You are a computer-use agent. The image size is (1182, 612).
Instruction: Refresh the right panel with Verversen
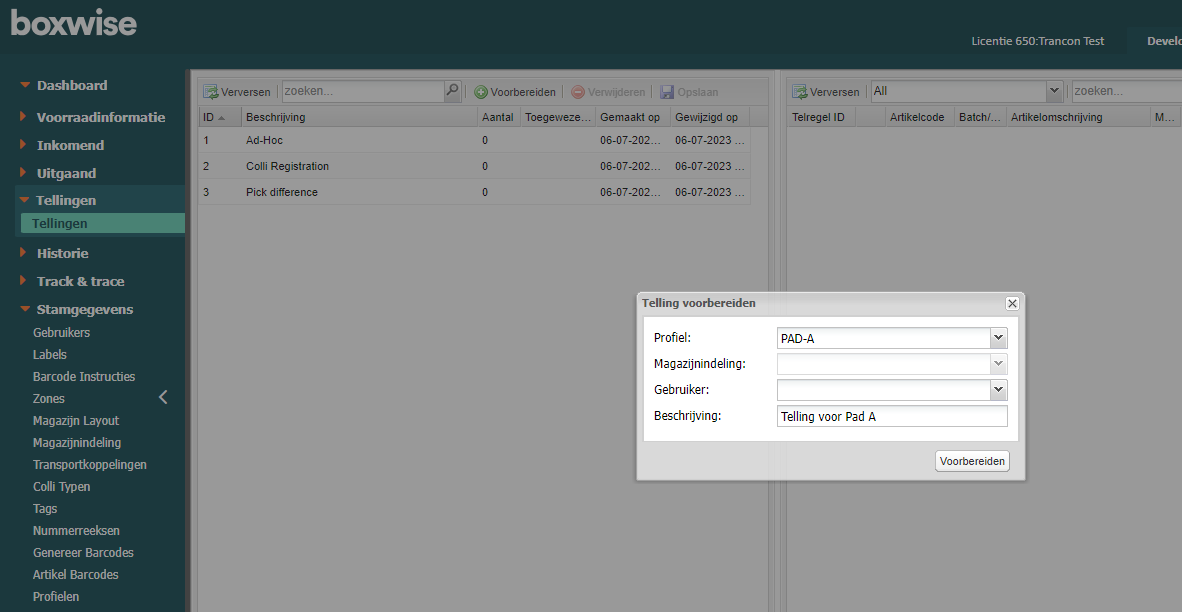click(x=826, y=92)
